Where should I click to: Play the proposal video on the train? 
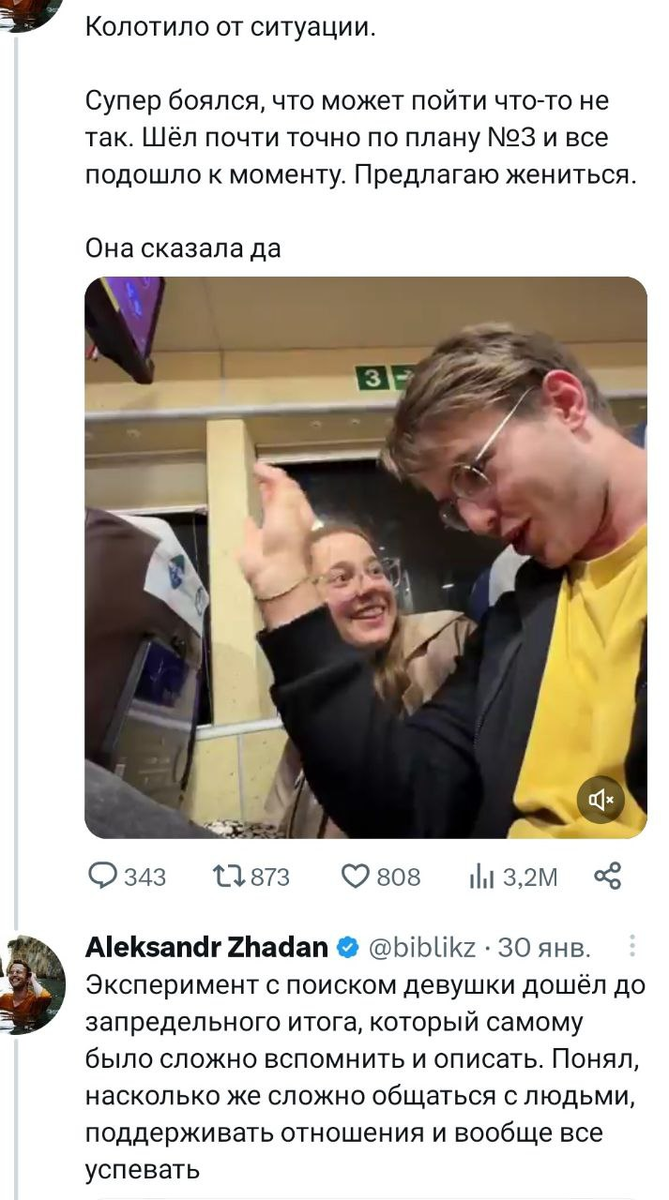pos(365,557)
